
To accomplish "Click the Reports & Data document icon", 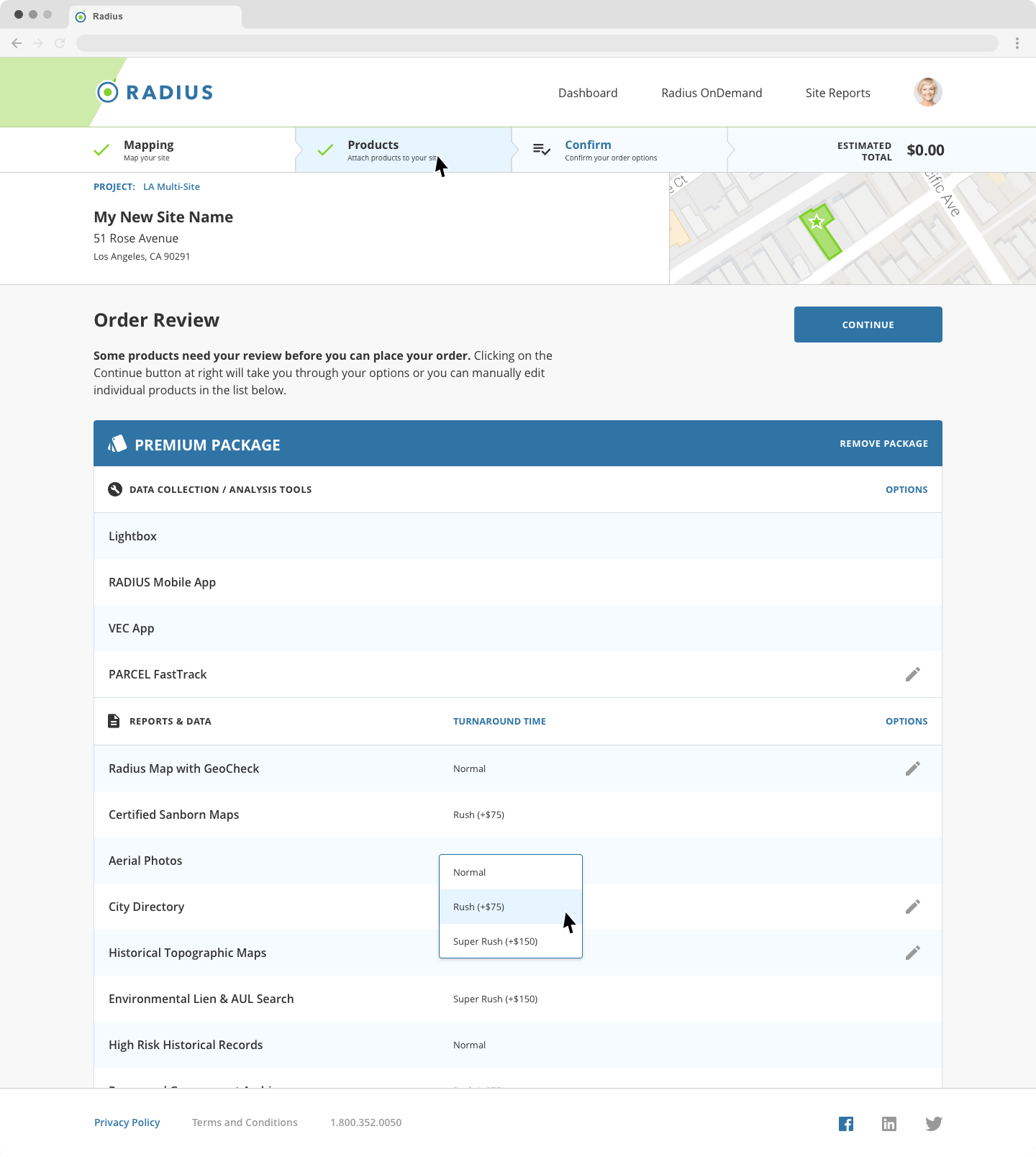I will (114, 721).
